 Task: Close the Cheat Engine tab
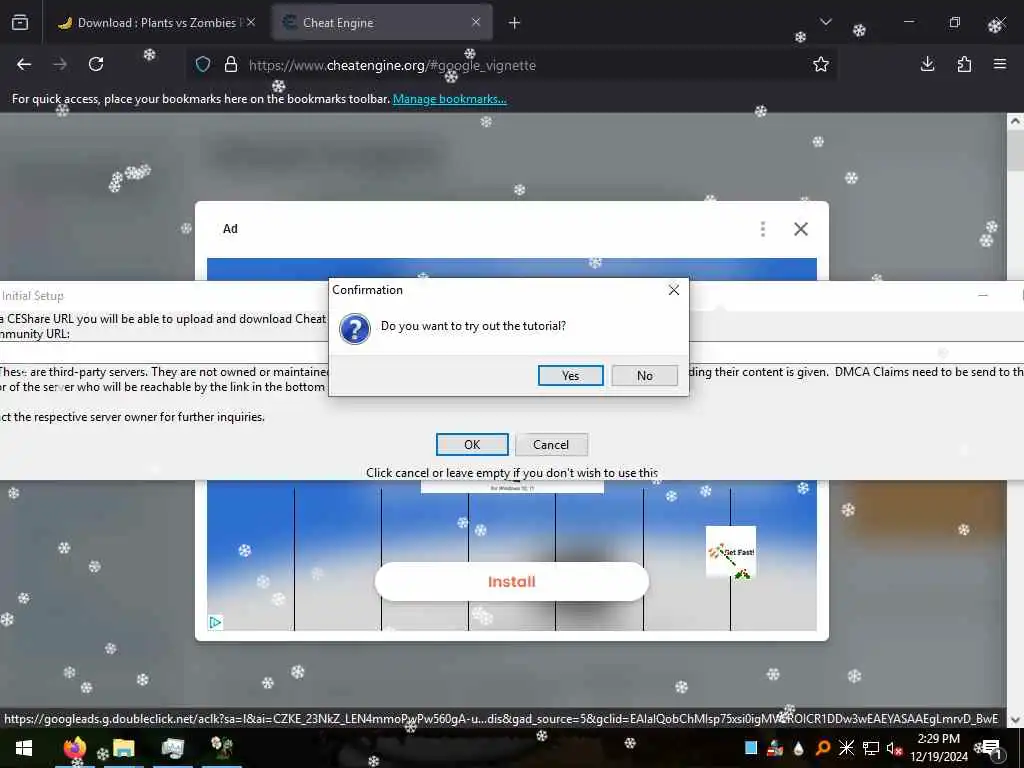[x=476, y=23]
